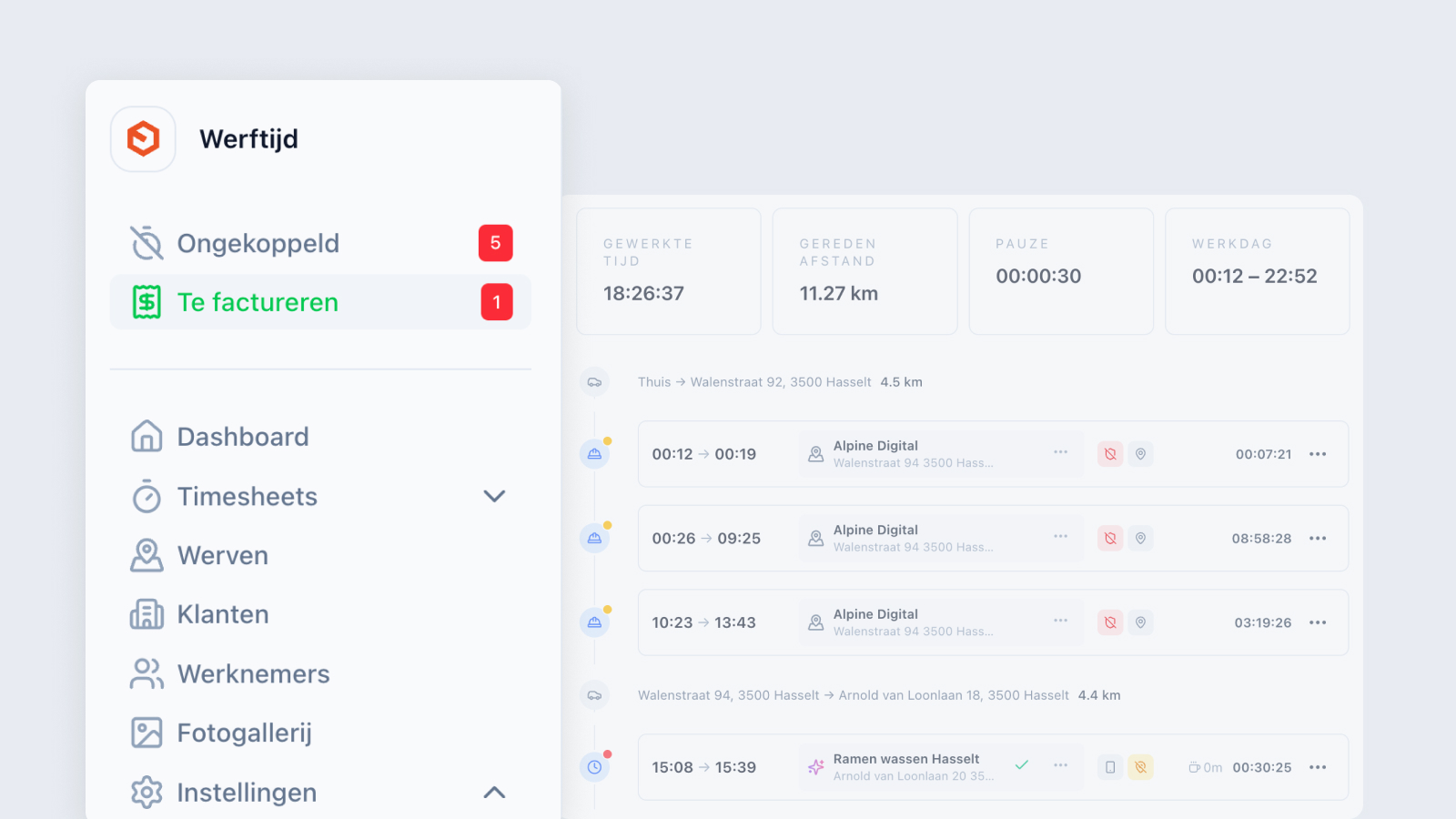The image size is (1456, 819).
Task: Click the Gewerkte Tijd 18:26:37 card
Action: point(669,271)
